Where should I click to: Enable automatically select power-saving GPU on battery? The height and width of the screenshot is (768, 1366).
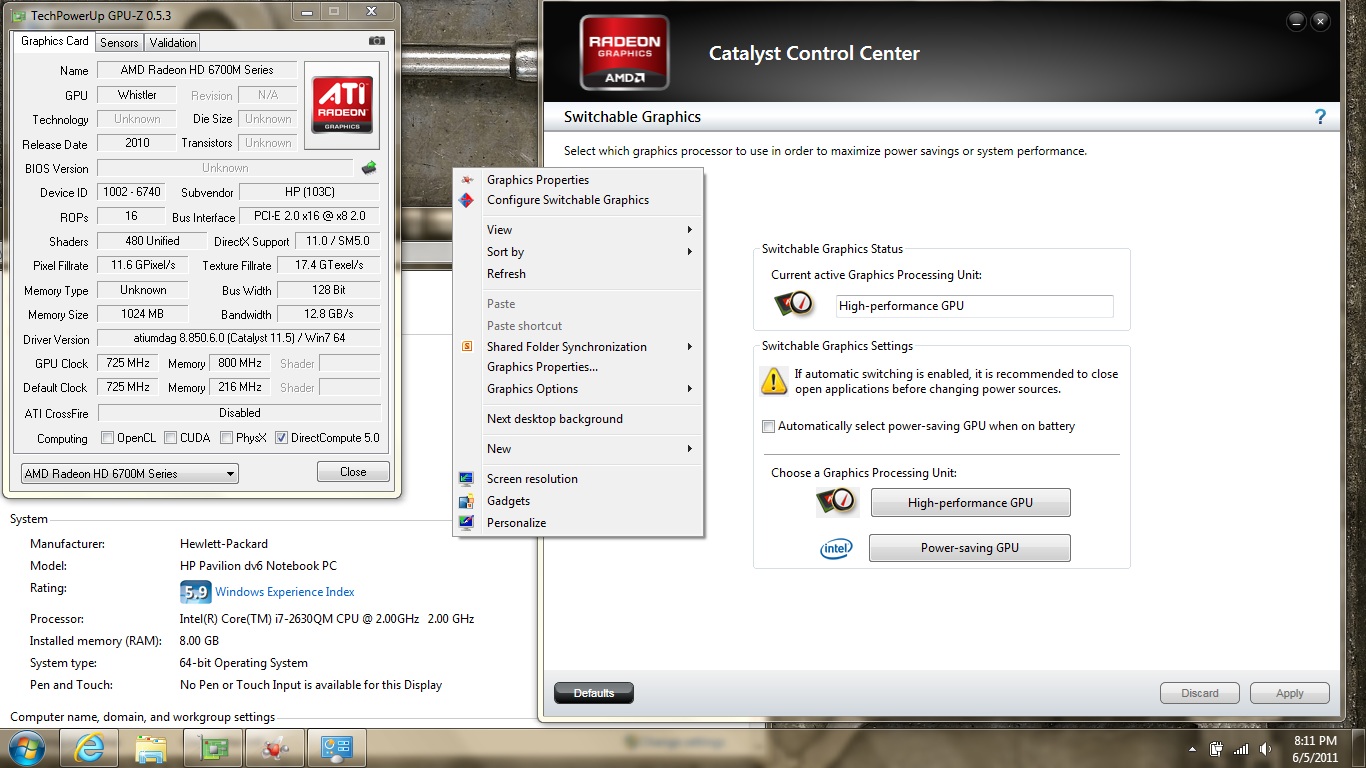(x=768, y=426)
